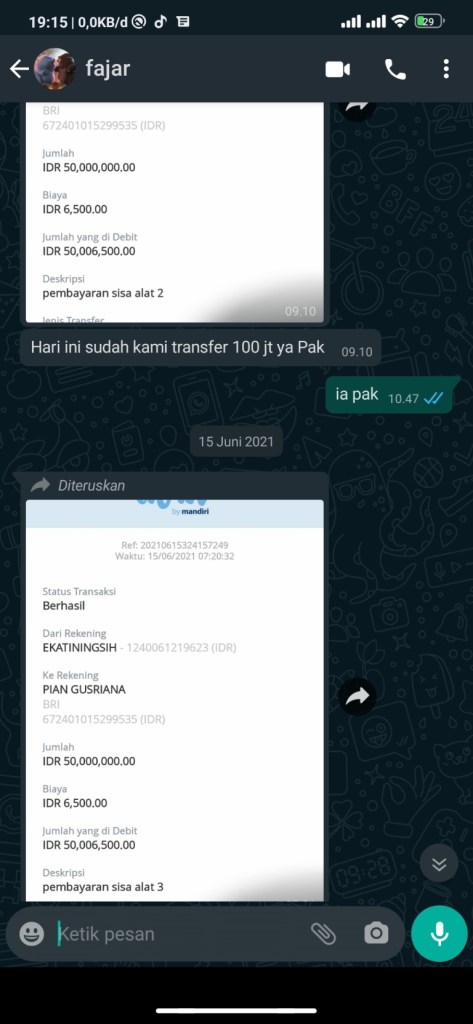
Task: Open the attachment paperclip menu
Action: (x=323, y=933)
